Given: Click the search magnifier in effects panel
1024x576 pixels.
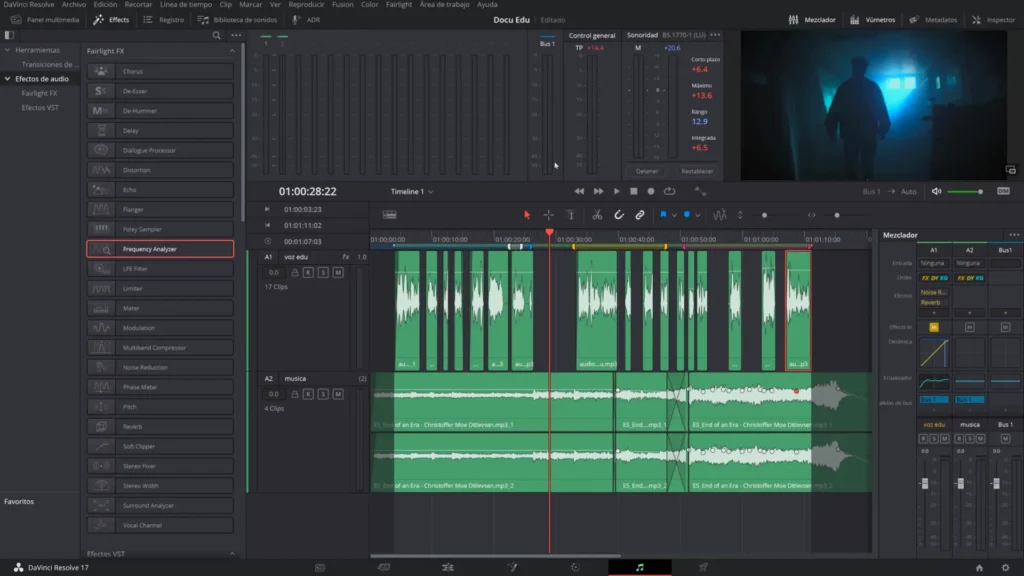Looking at the screenshot, I should [x=217, y=35].
